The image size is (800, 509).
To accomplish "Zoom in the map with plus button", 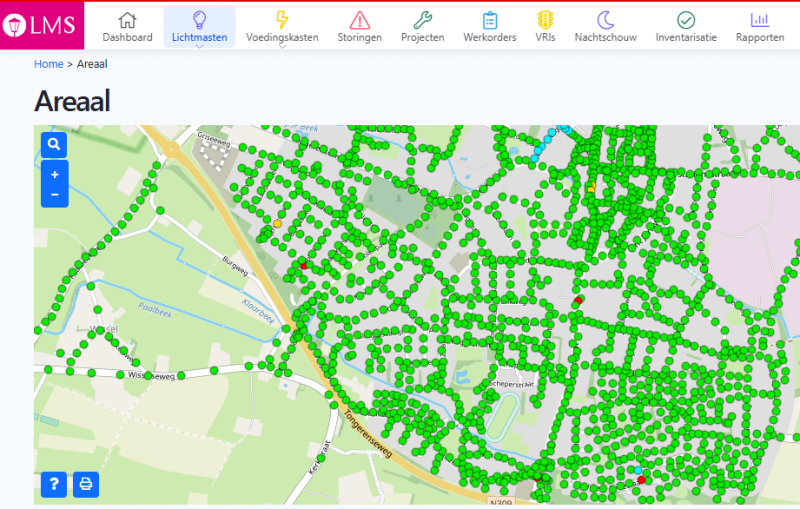I will 54,174.
